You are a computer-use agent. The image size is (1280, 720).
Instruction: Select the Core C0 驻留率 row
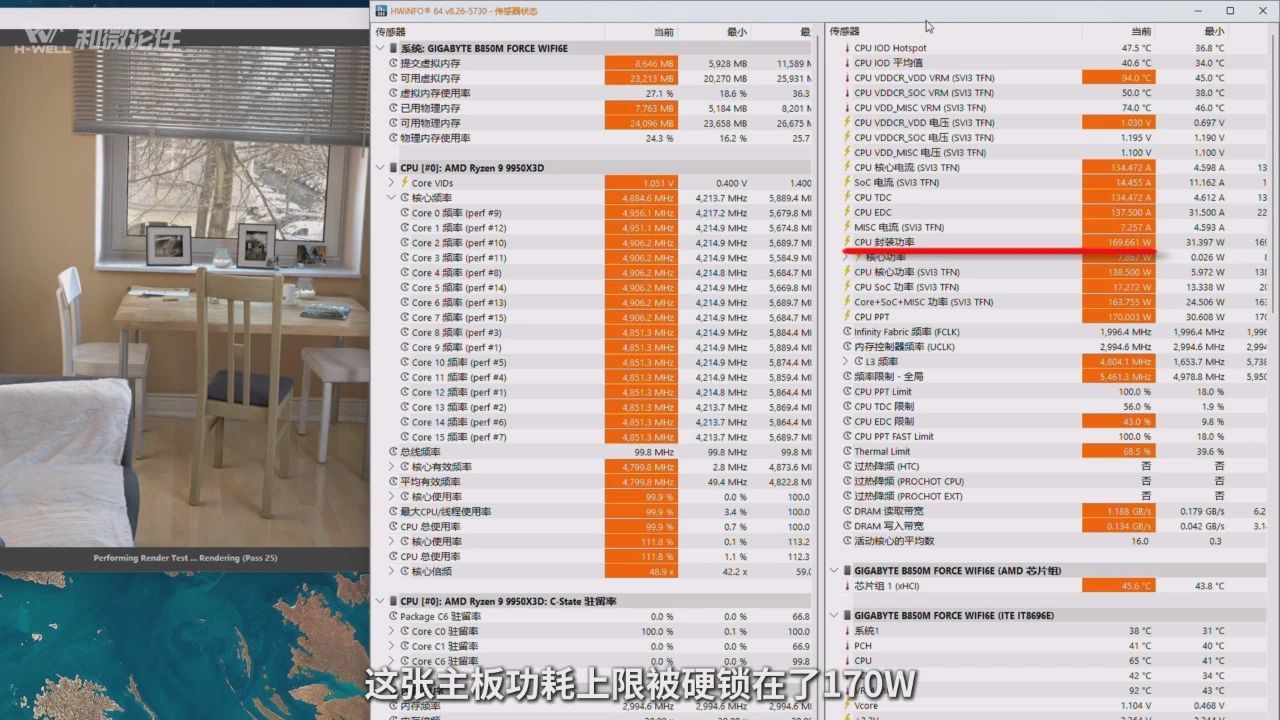tap(593, 632)
